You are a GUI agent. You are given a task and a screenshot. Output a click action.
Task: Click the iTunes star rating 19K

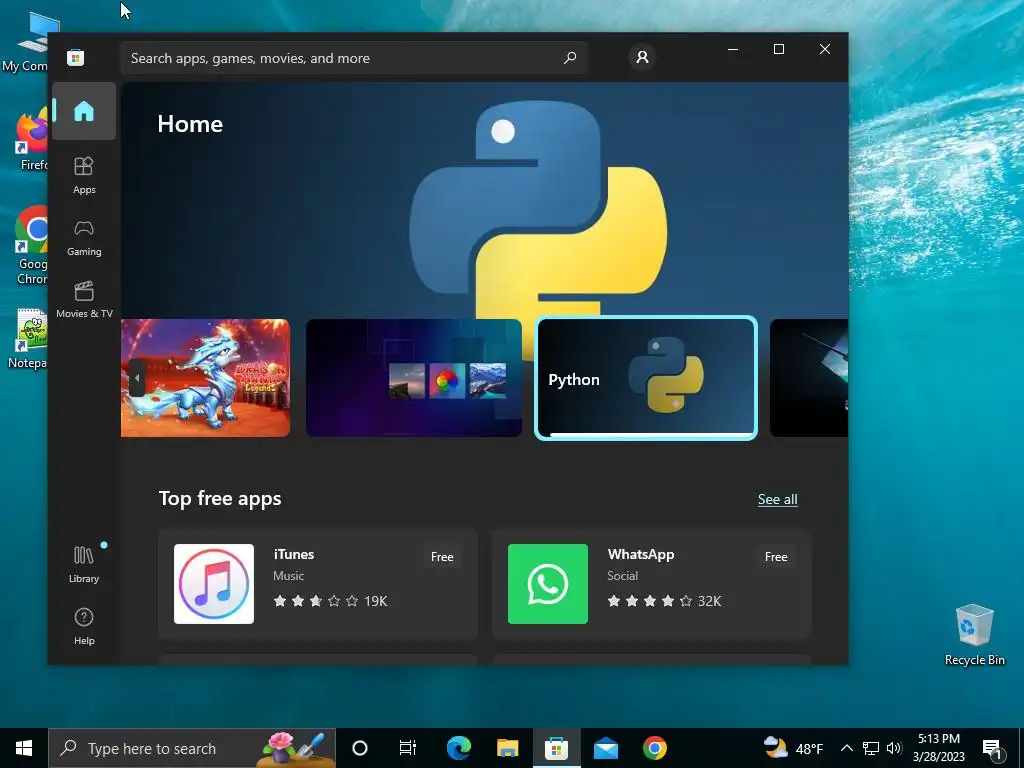click(x=330, y=601)
